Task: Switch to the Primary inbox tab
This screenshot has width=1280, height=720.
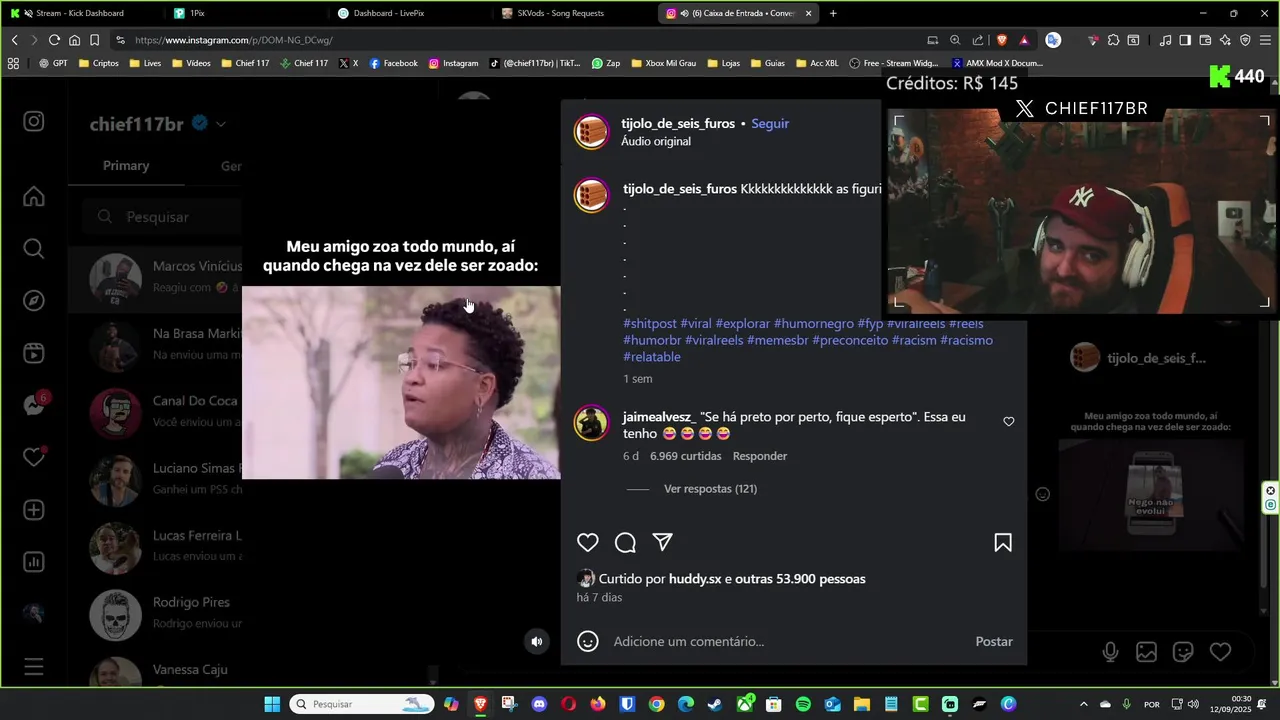Action: click(x=126, y=166)
